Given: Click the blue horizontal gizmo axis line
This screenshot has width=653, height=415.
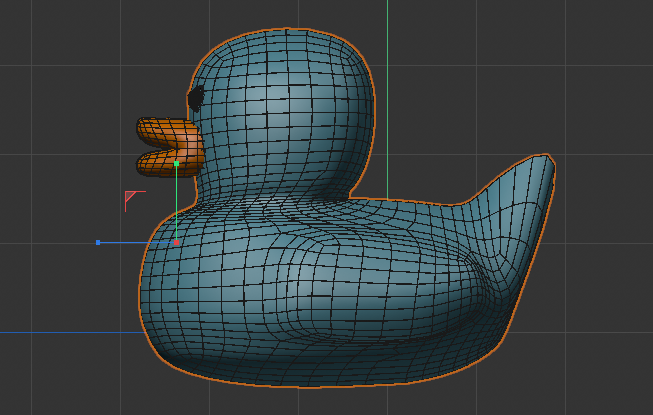Looking at the screenshot, I should point(137,242).
